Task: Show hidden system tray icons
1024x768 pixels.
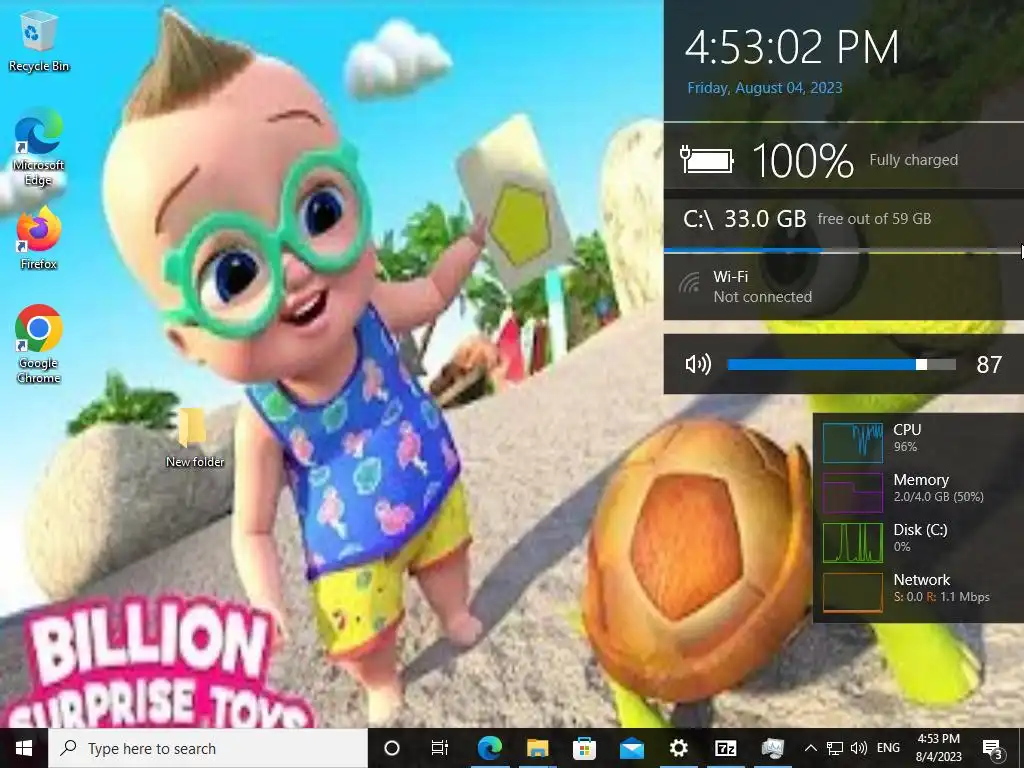Action: (x=810, y=748)
